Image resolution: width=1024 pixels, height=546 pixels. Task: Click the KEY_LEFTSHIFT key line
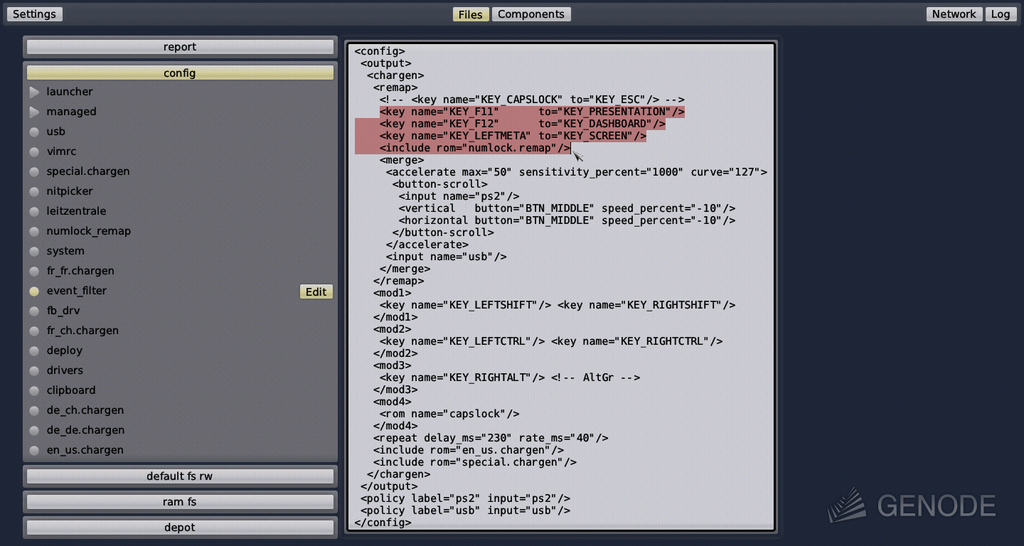pos(558,305)
